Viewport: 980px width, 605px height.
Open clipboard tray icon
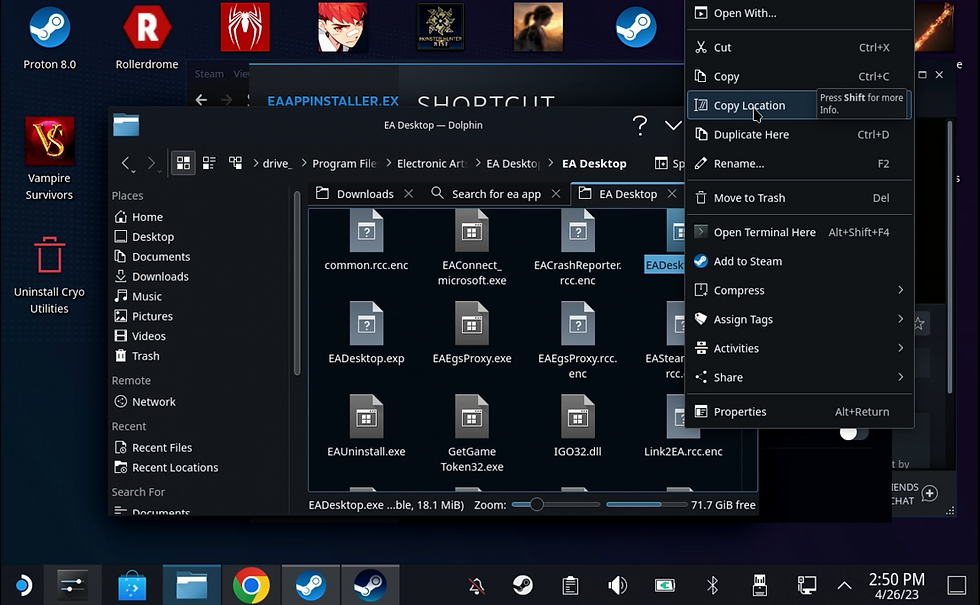pyautogui.click(x=570, y=586)
